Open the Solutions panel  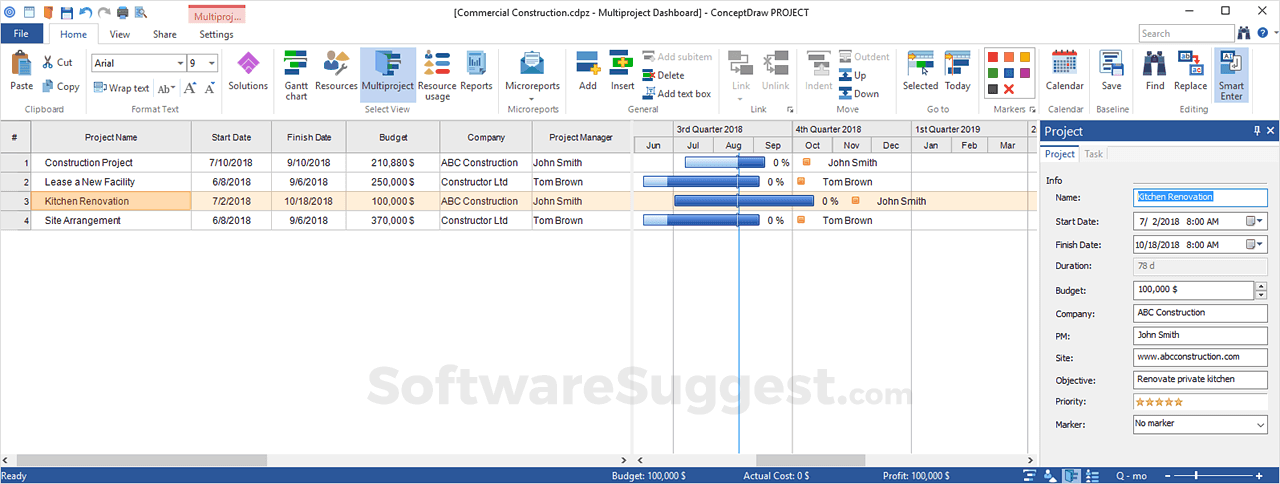(x=248, y=71)
